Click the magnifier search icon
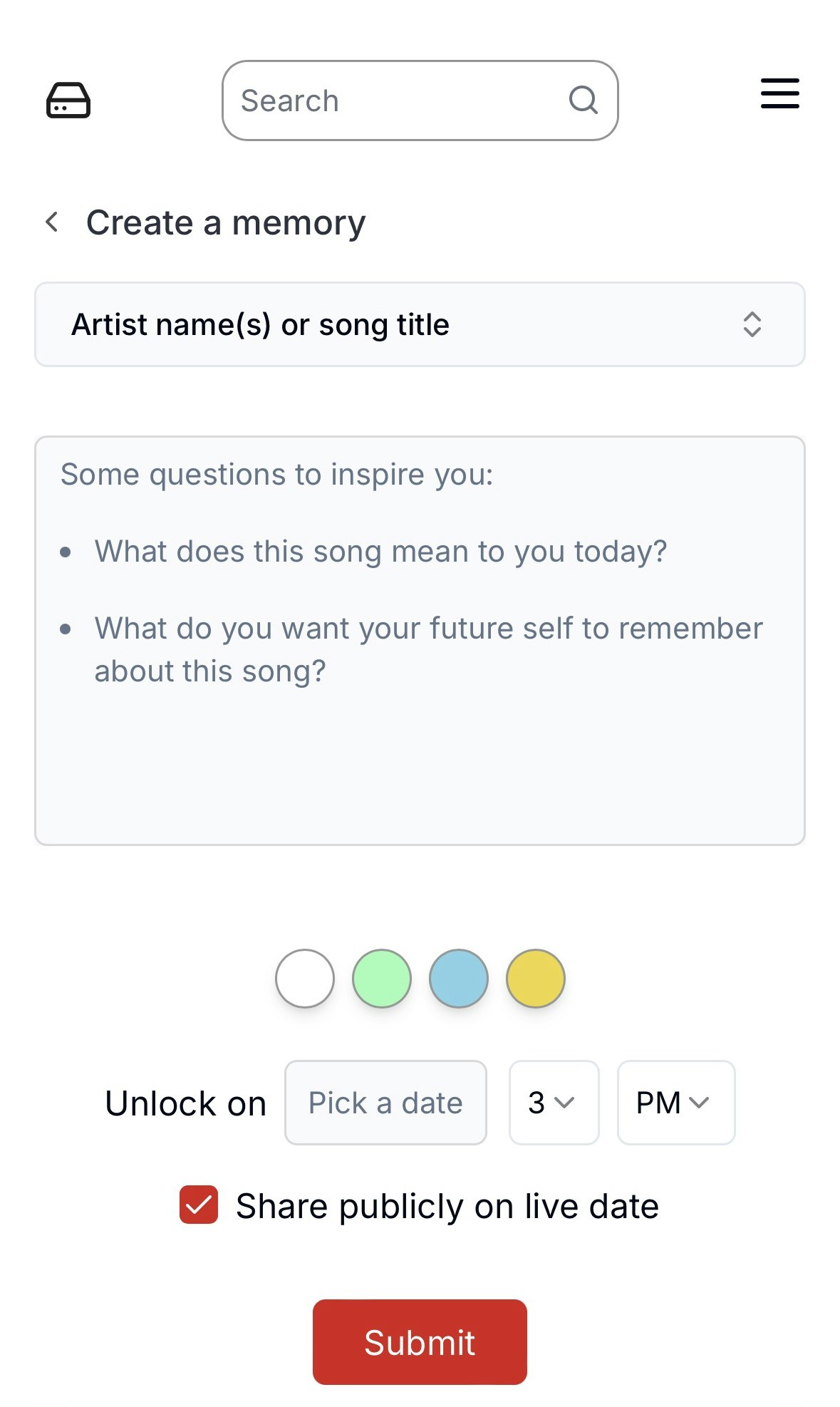 (x=584, y=100)
